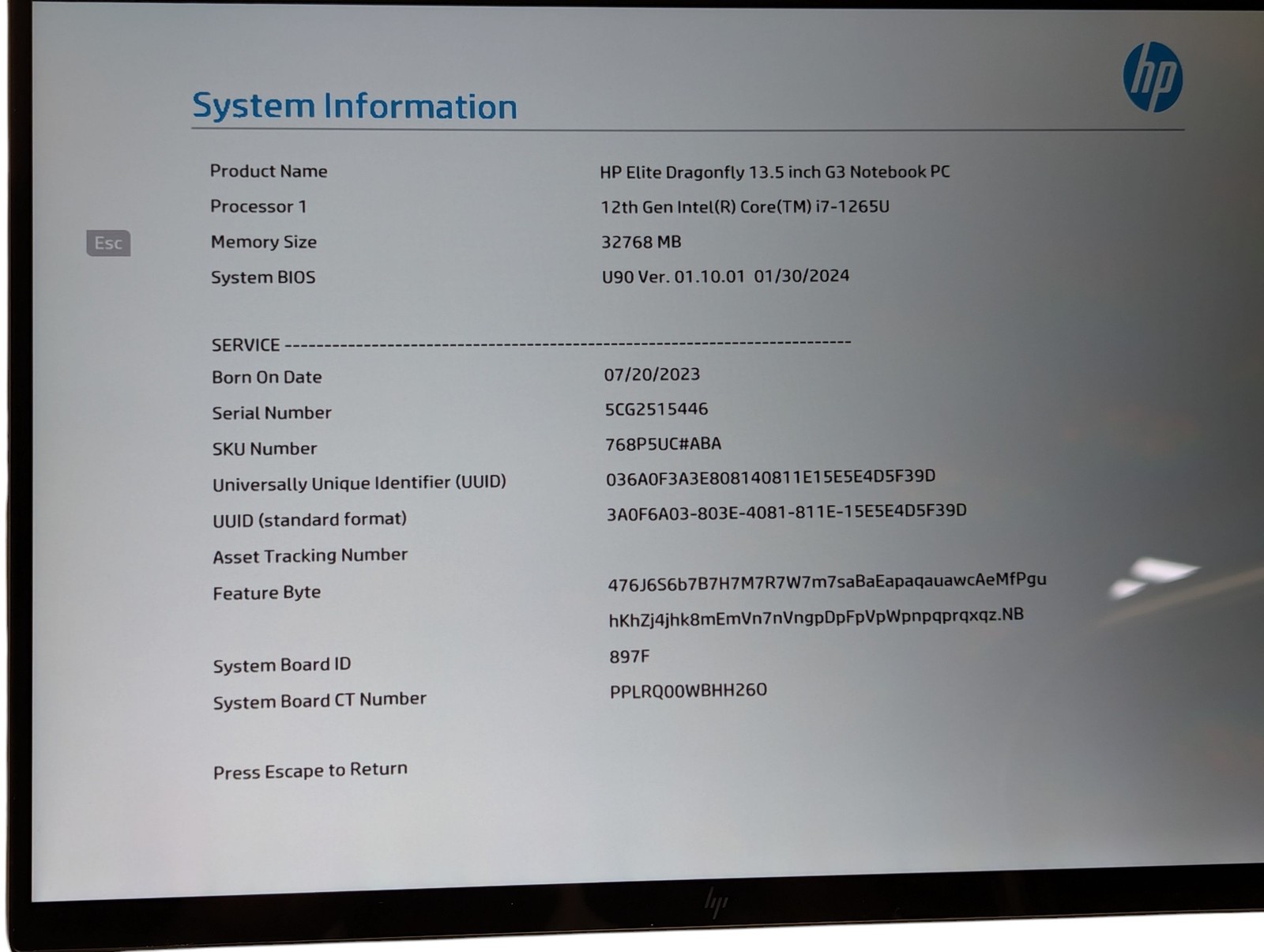The height and width of the screenshot is (952, 1264).
Task: Select the Feature Byte line starting hKhZj4jhk
Action: 816,617
